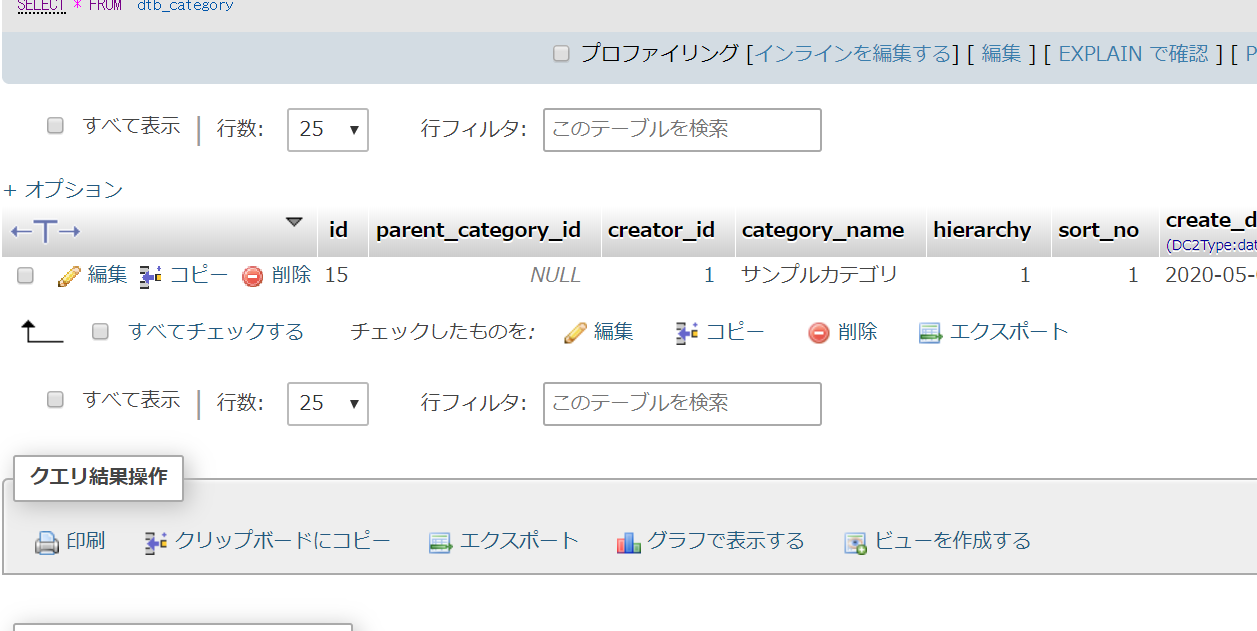Click the dtb_category table name in query
Viewport: 1257px width, 631px height.
(x=185, y=5)
